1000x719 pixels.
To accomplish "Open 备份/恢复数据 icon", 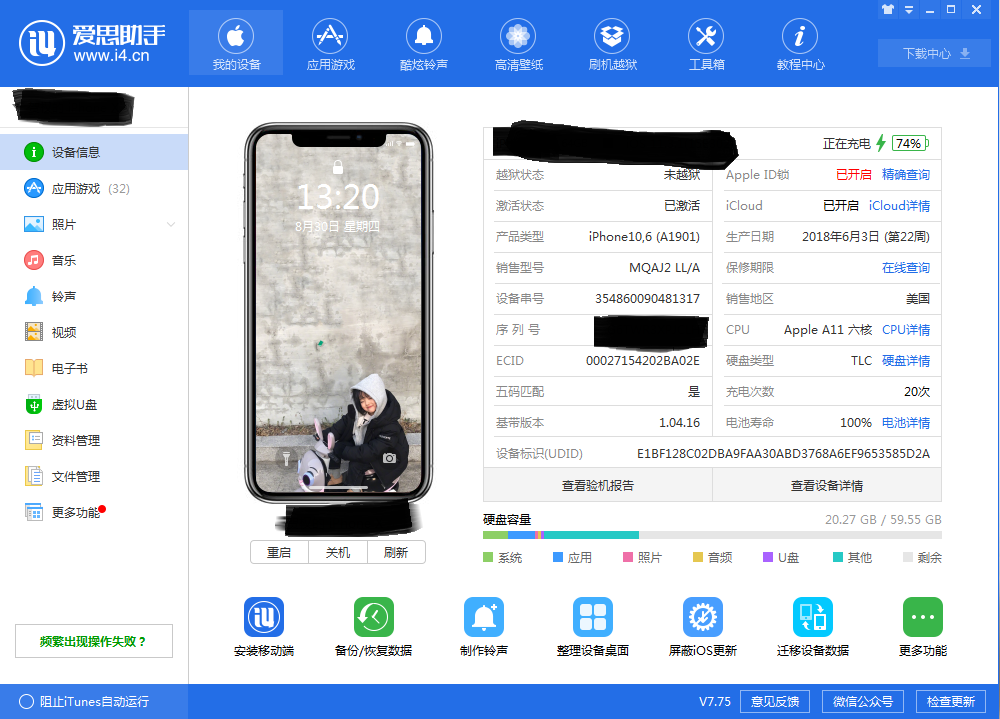I will tap(374, 617).
